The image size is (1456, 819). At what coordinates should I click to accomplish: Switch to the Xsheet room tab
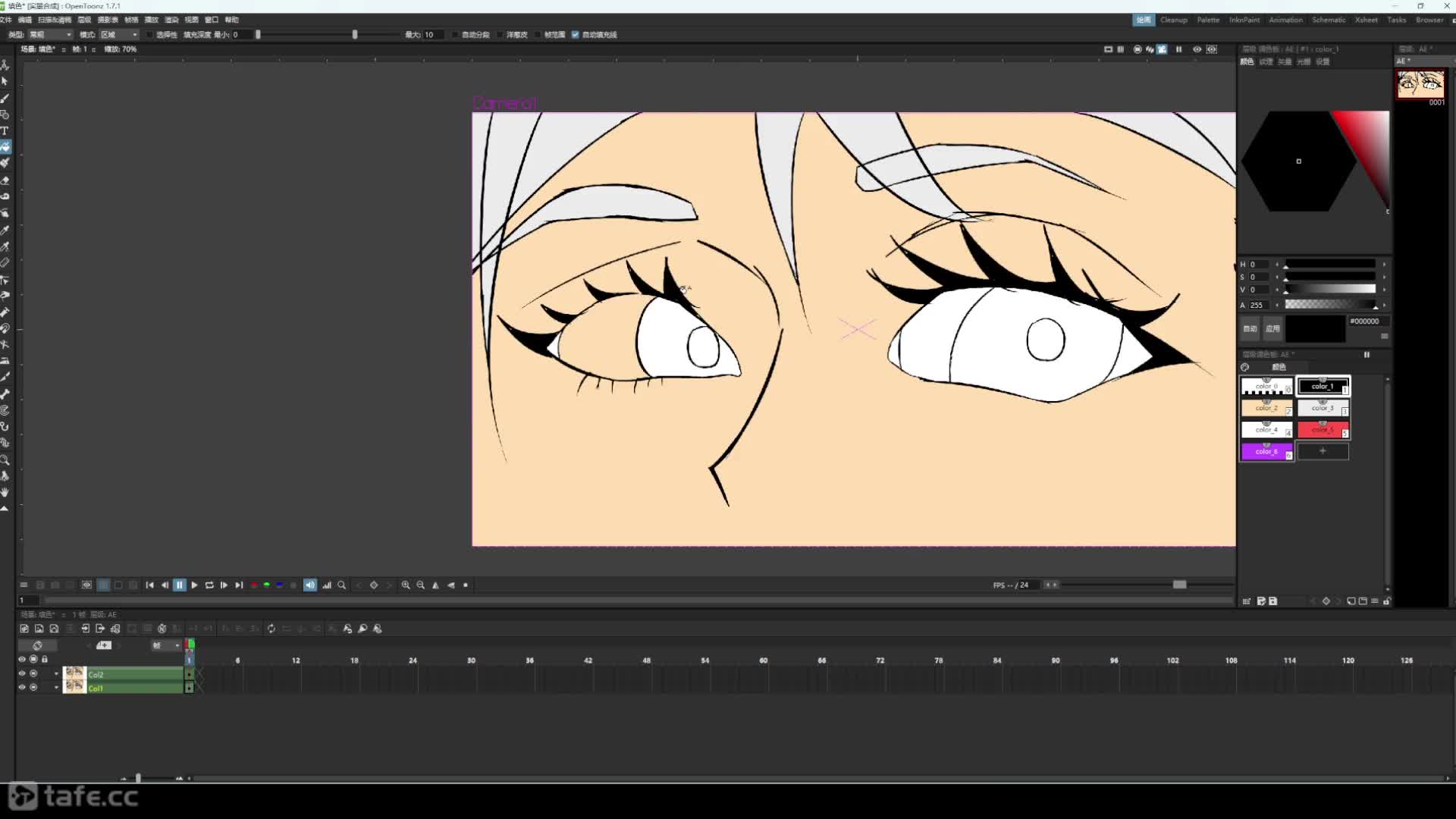(1366, 20)
